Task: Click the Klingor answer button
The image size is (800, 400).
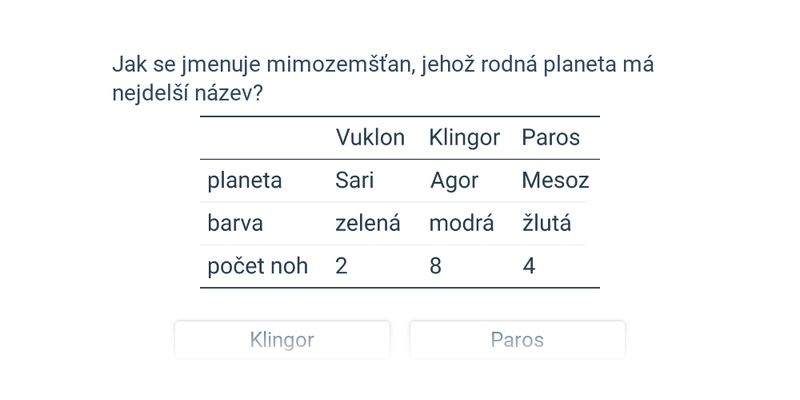Action: [282, 340]
